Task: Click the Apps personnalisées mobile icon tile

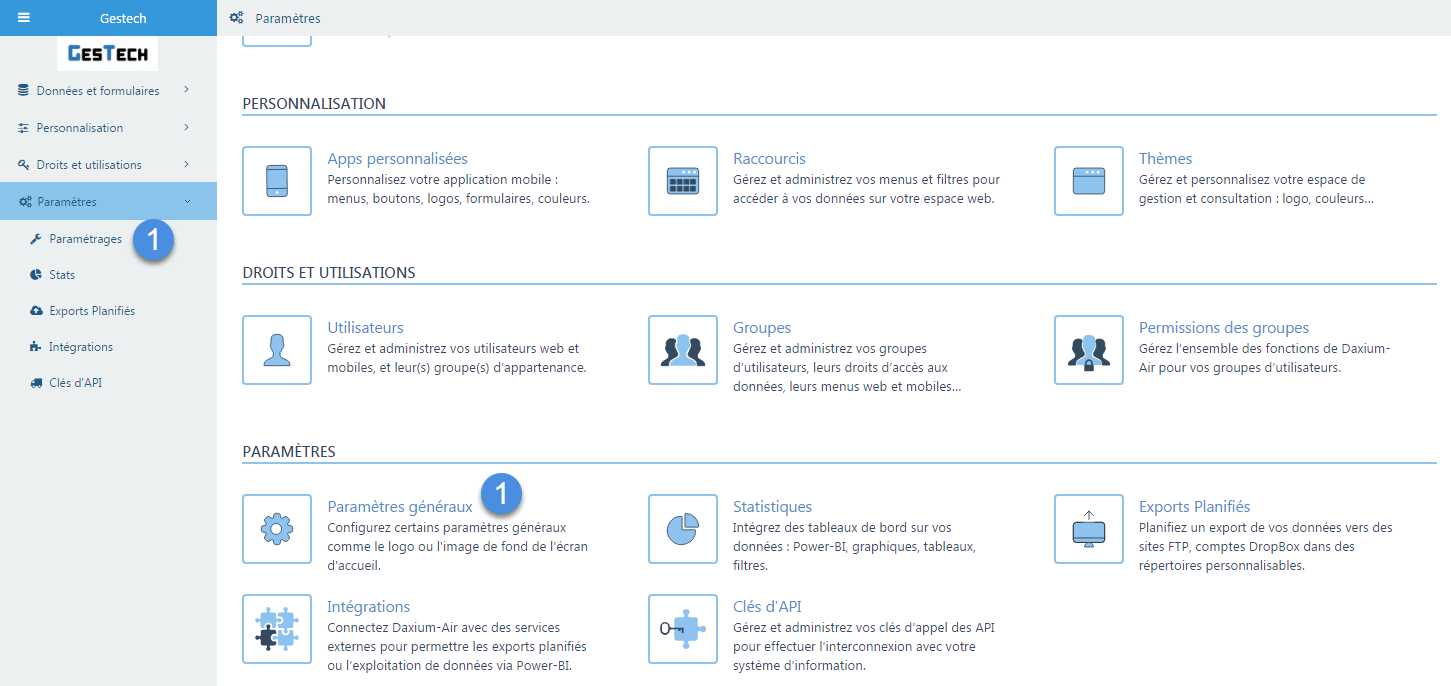Action: click(277, 181)
